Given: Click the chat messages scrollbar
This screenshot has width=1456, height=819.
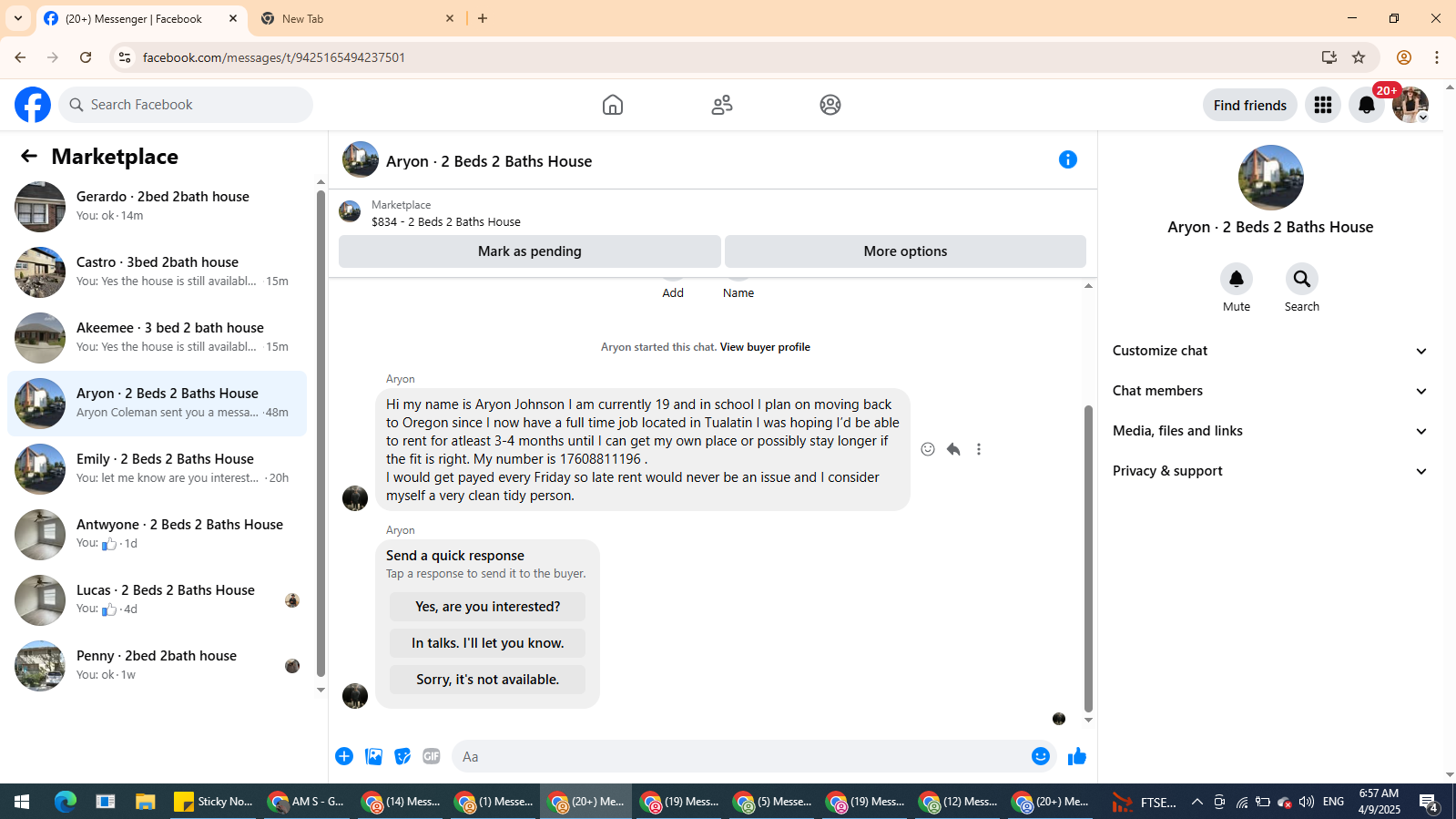Looking at the screenshot, I should coord(1088,558).
